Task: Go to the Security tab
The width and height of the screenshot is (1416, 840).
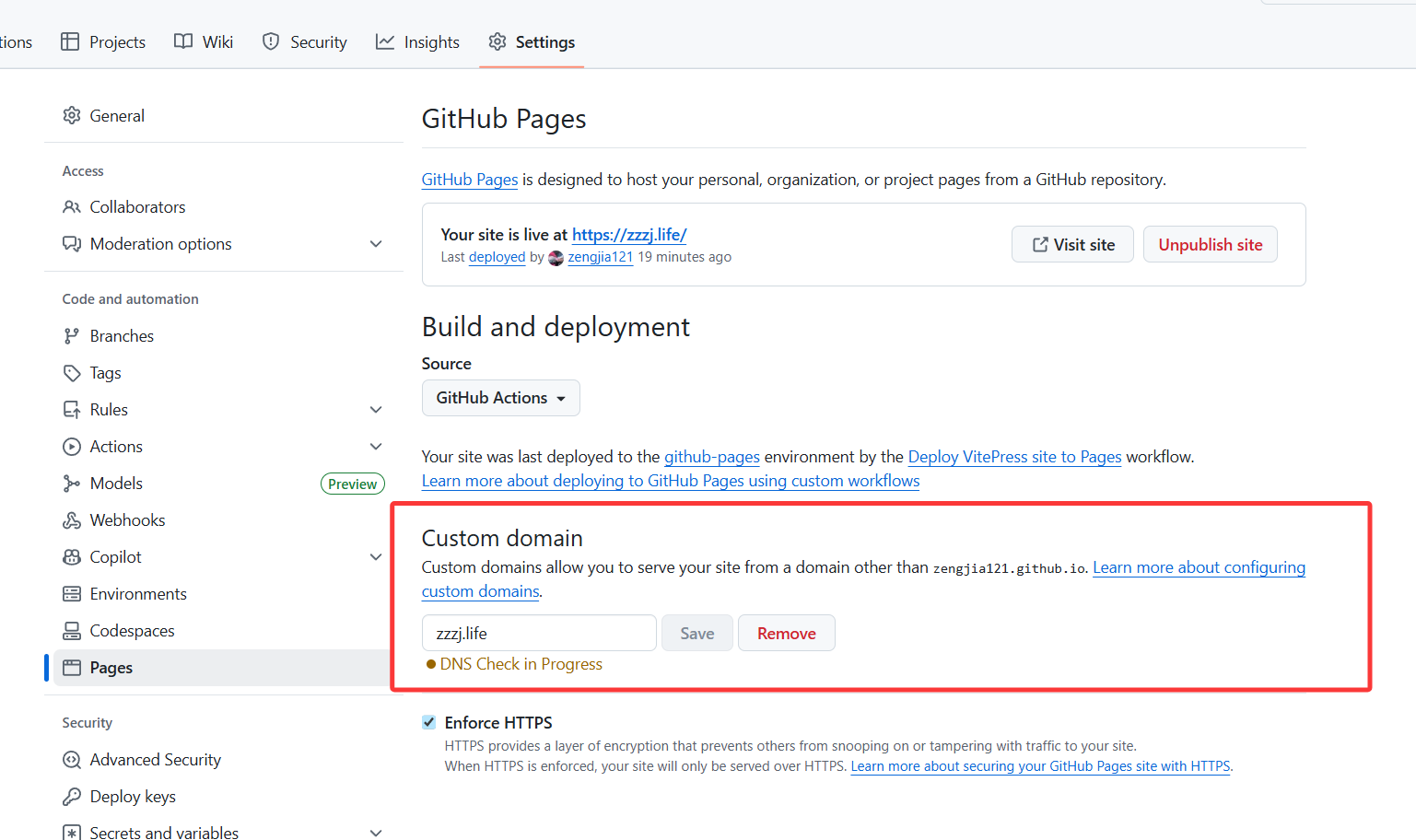Action: 305,41
